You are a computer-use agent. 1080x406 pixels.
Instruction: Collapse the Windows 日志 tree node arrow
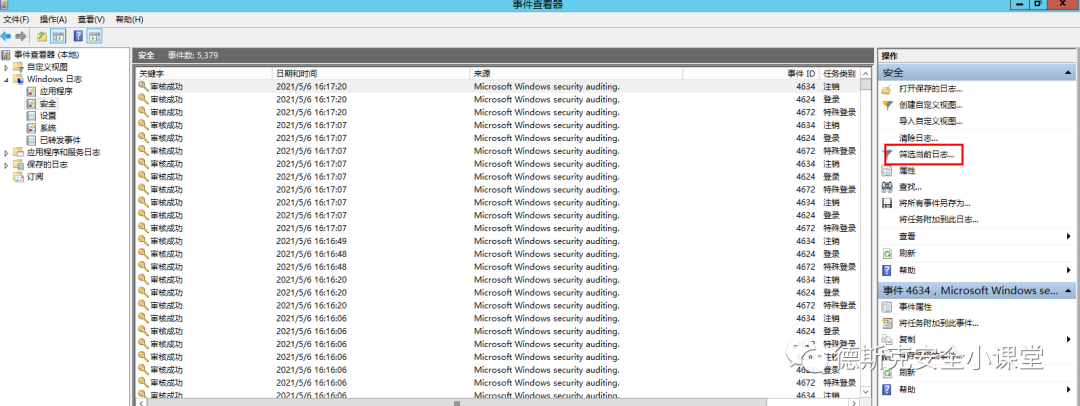pyautogui.click(x=6, y=80)
